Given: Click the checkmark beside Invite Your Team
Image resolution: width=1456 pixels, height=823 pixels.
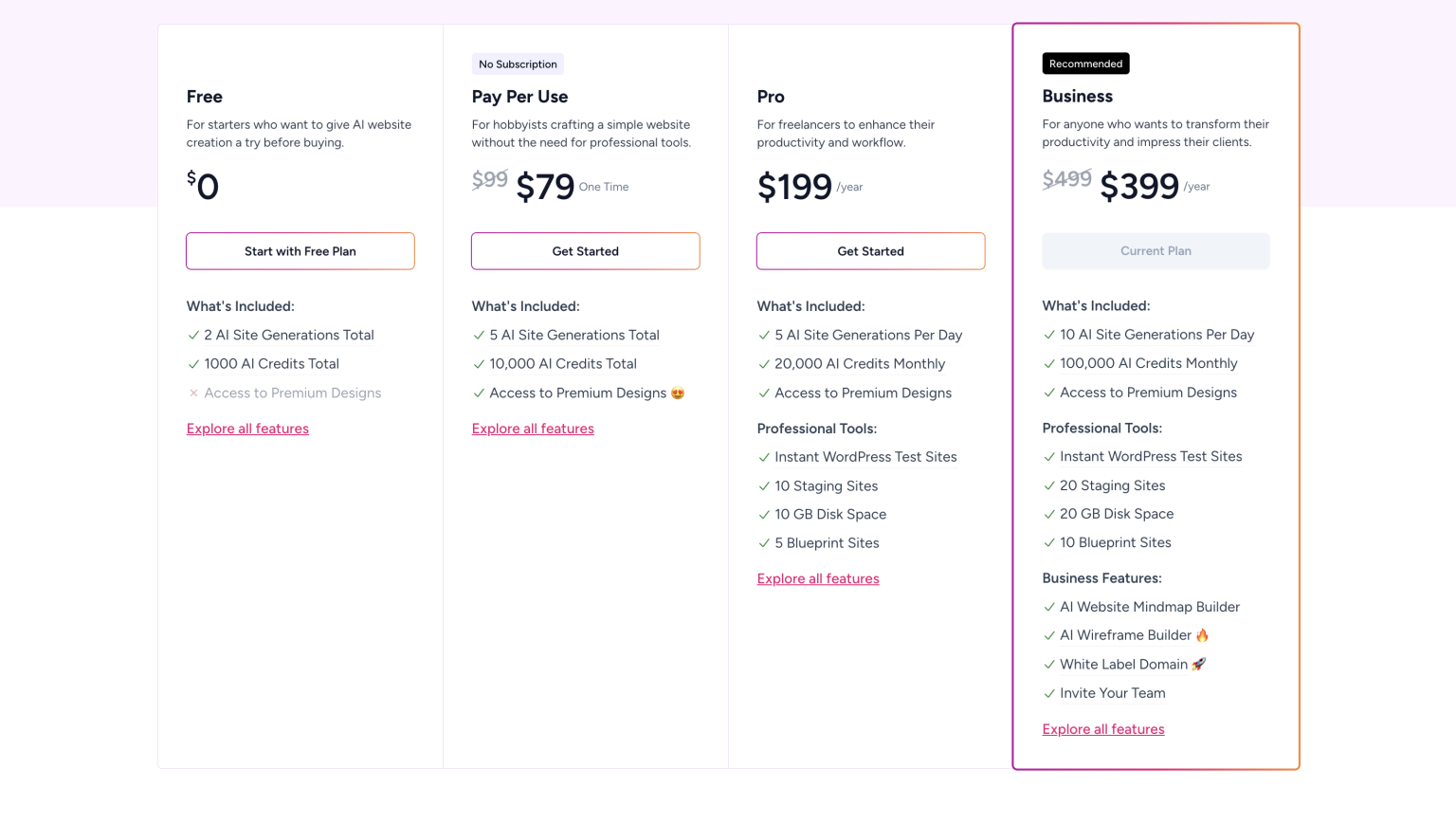Looking at the screenshot, I should tap(1048, 693).
